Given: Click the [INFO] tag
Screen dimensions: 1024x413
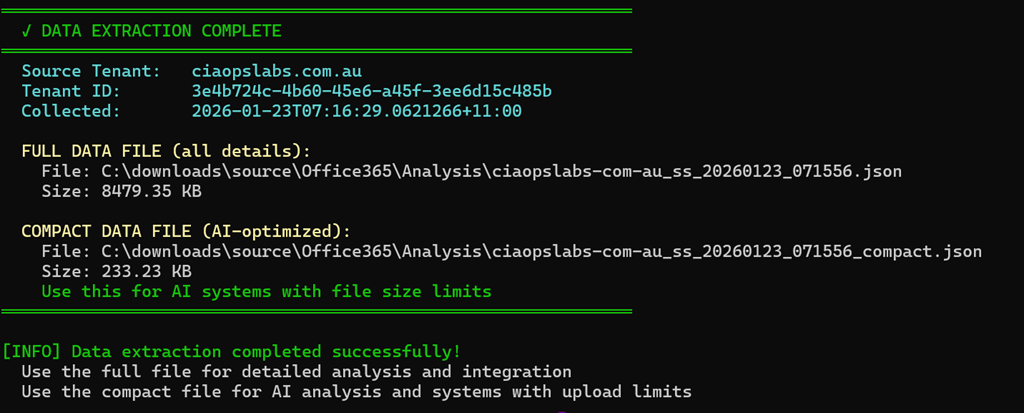Looking at the screenshot, I should (x=33, y=351).
